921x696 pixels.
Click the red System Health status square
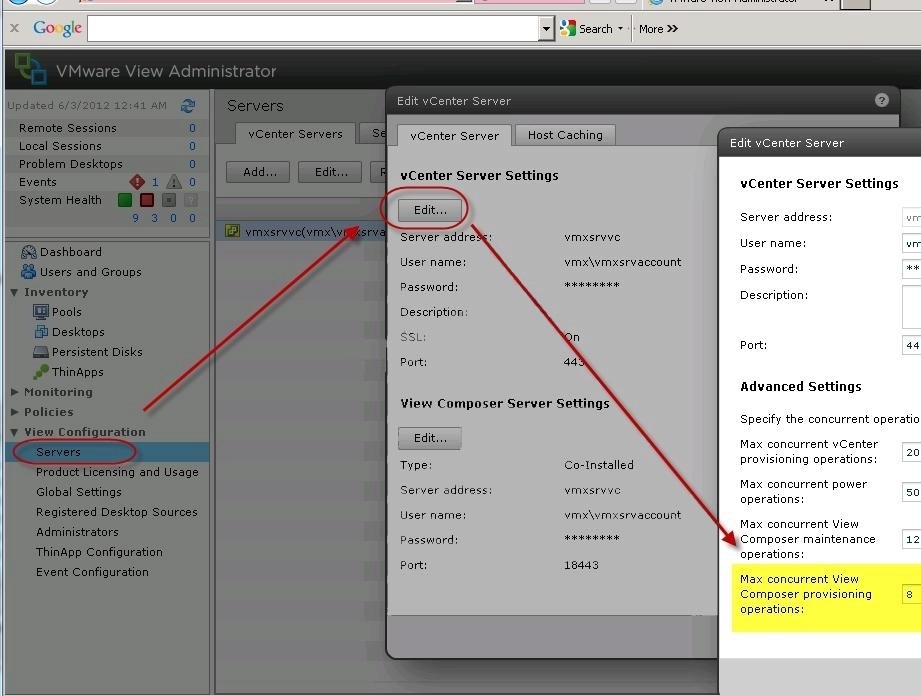(x=147, y=200)
